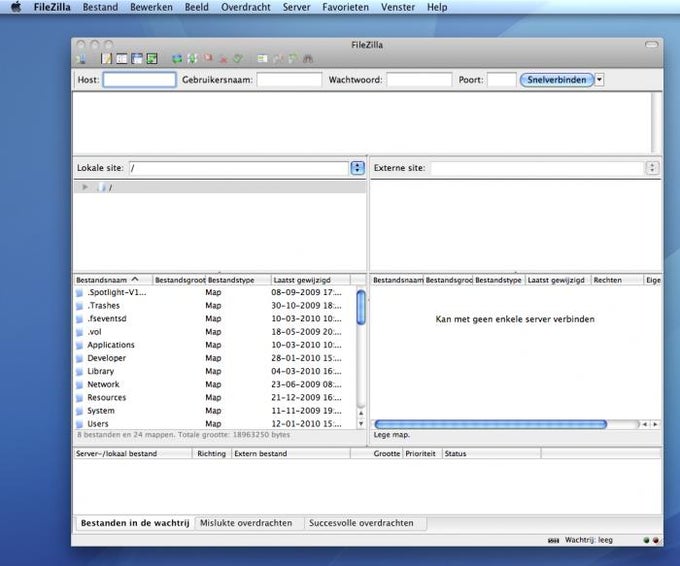Click the folder icon beside .Trashes
Screen dimensions: 680x566
coord(79,306)
